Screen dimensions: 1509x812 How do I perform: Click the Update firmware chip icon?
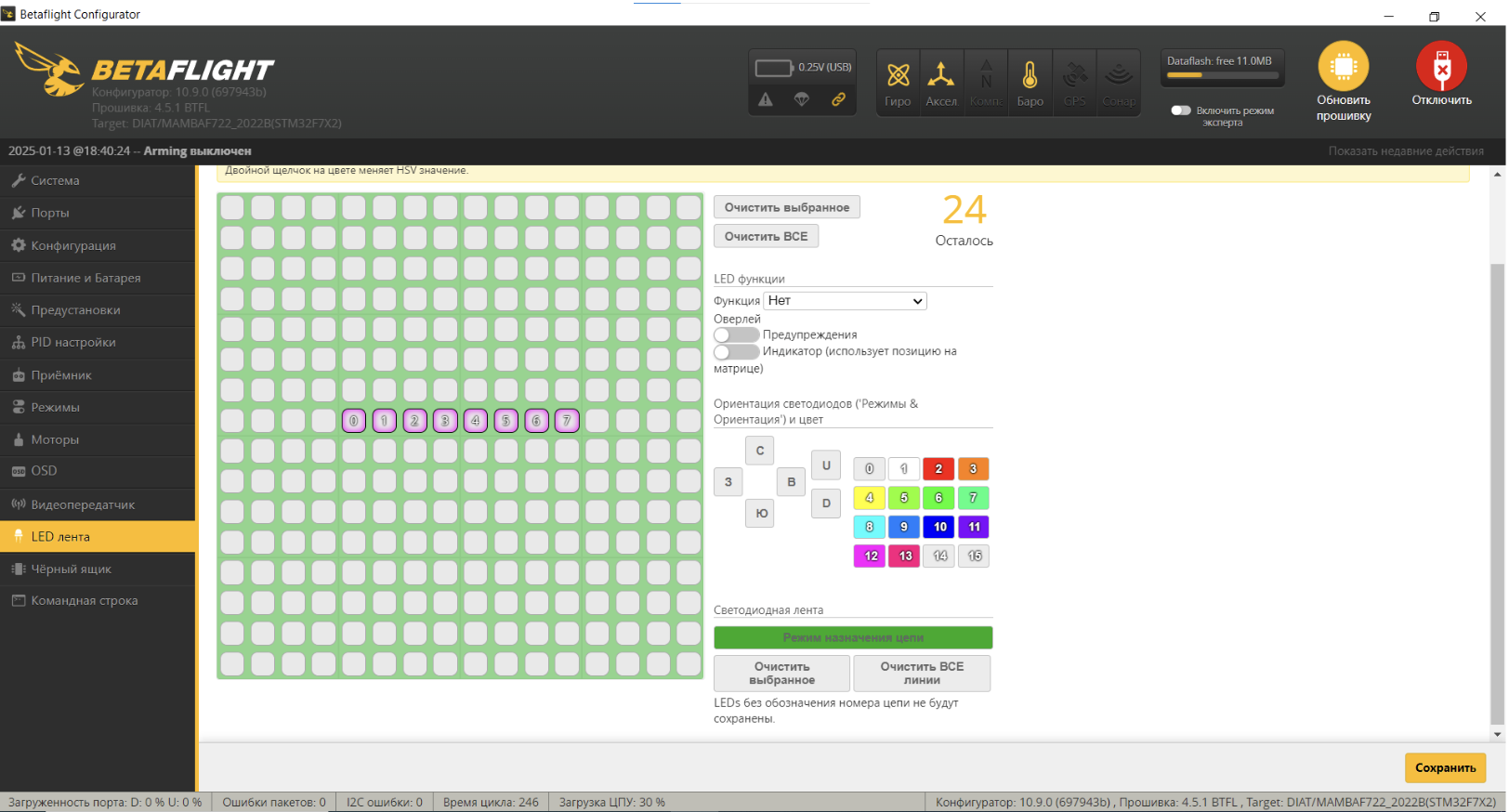1343,67
